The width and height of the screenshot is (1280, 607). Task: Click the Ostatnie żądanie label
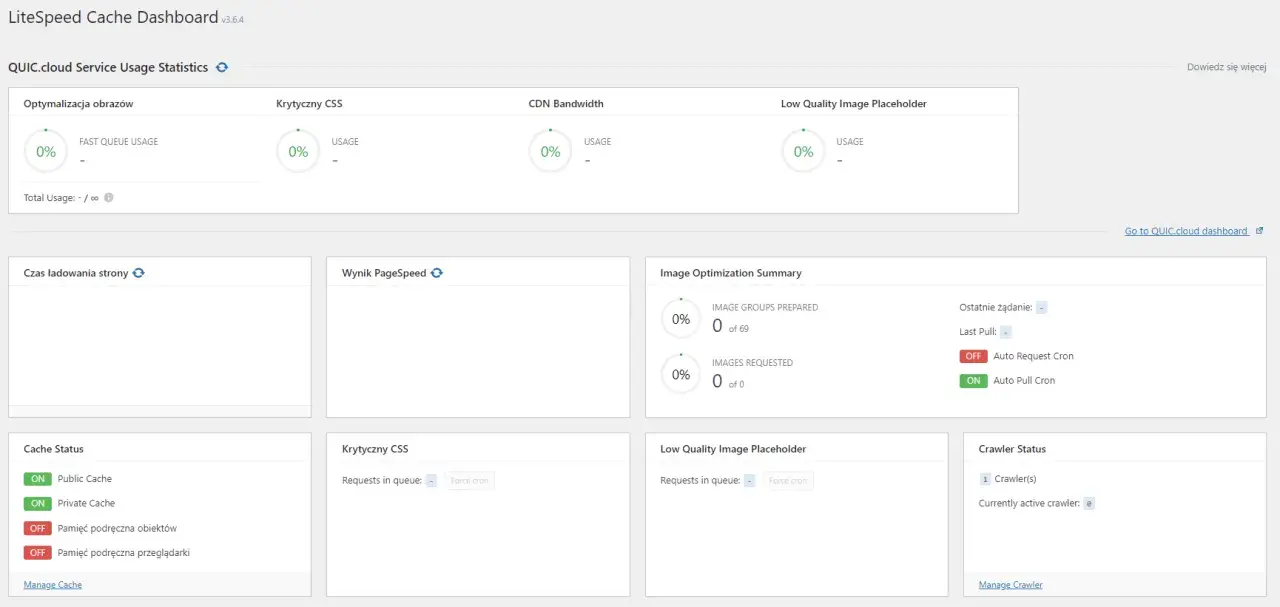[x=996, y=307]
